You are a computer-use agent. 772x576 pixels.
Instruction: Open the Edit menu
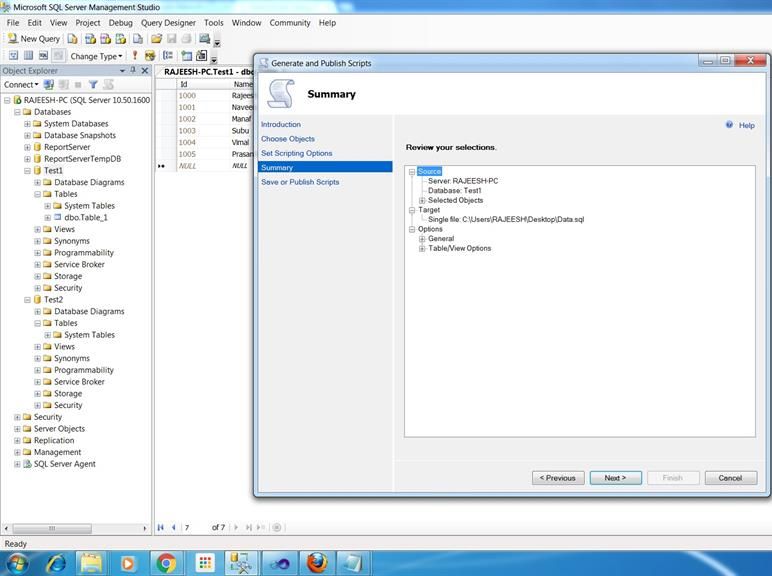tap(34, 23)
